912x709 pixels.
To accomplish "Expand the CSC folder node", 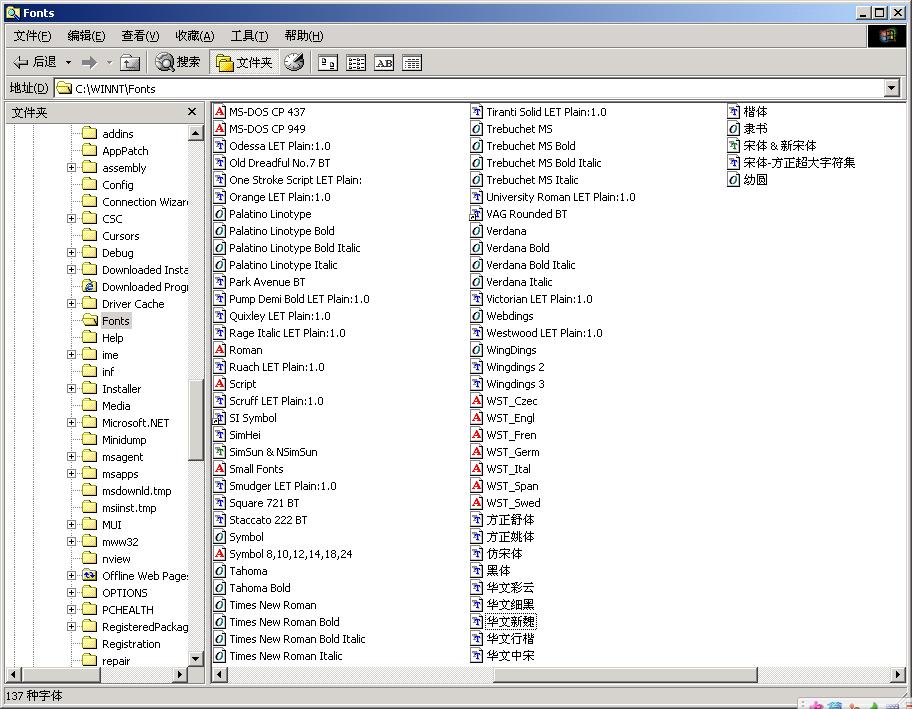I will 72,219.
